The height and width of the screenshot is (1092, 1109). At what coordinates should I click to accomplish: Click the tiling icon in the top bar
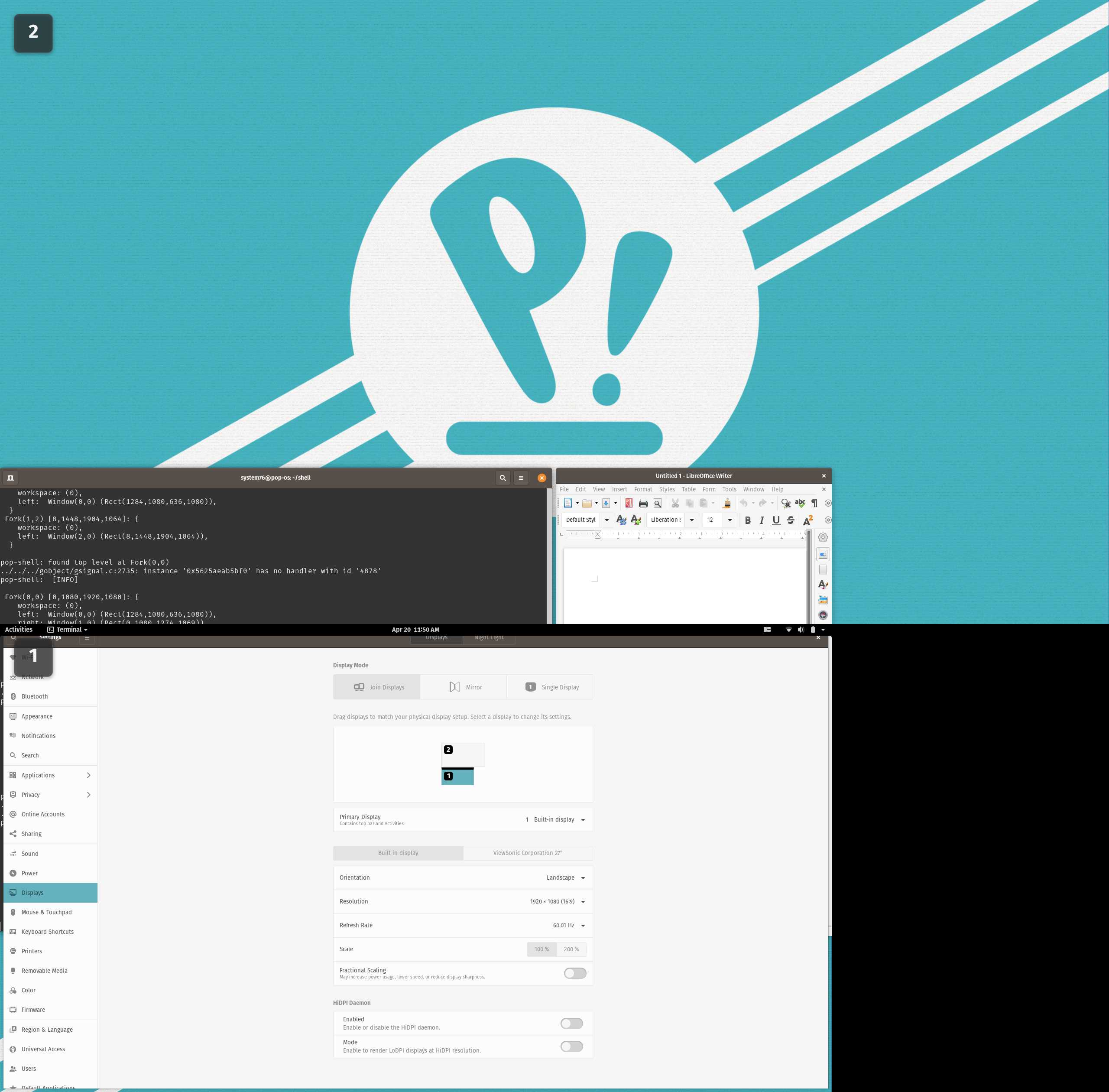pos(767,630)
